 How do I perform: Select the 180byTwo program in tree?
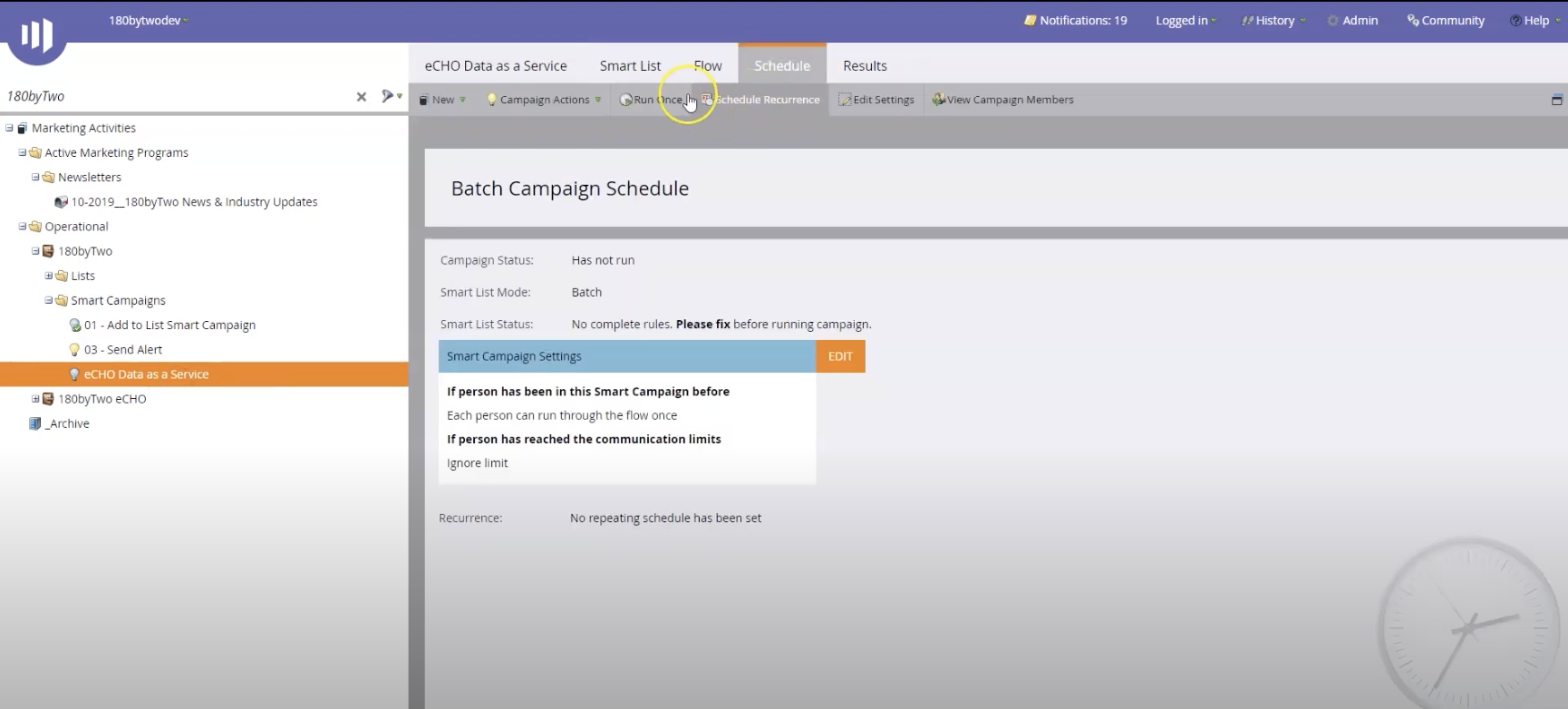pyautogui.click(x=85, y=250)
